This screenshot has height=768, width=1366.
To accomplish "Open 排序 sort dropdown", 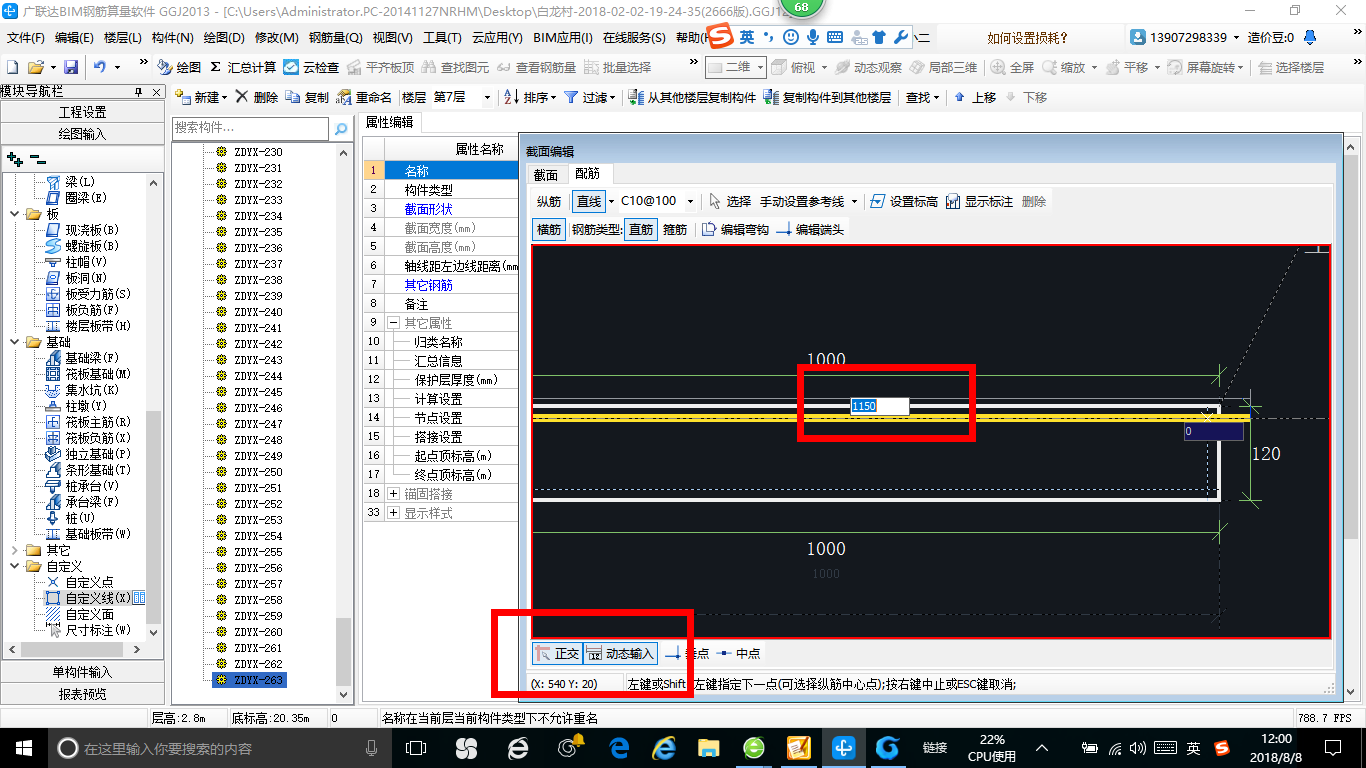I will pyautogui.click(x=553, y=97).
